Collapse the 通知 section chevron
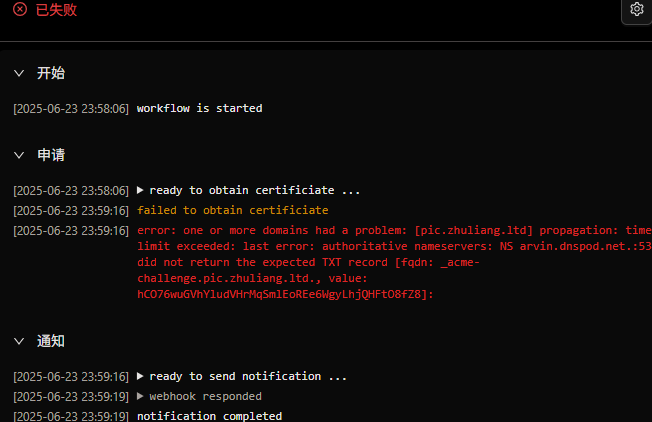Screen dimensions: 652x422 19,341
